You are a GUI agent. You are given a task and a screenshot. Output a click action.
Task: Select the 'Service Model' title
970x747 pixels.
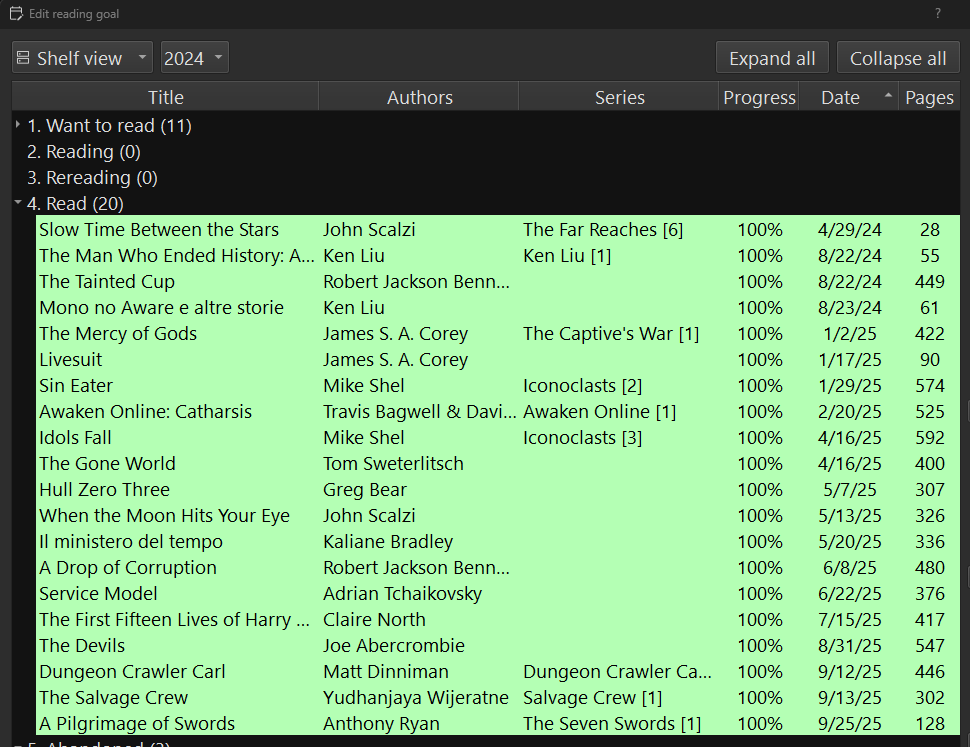(x=98, y=593)
